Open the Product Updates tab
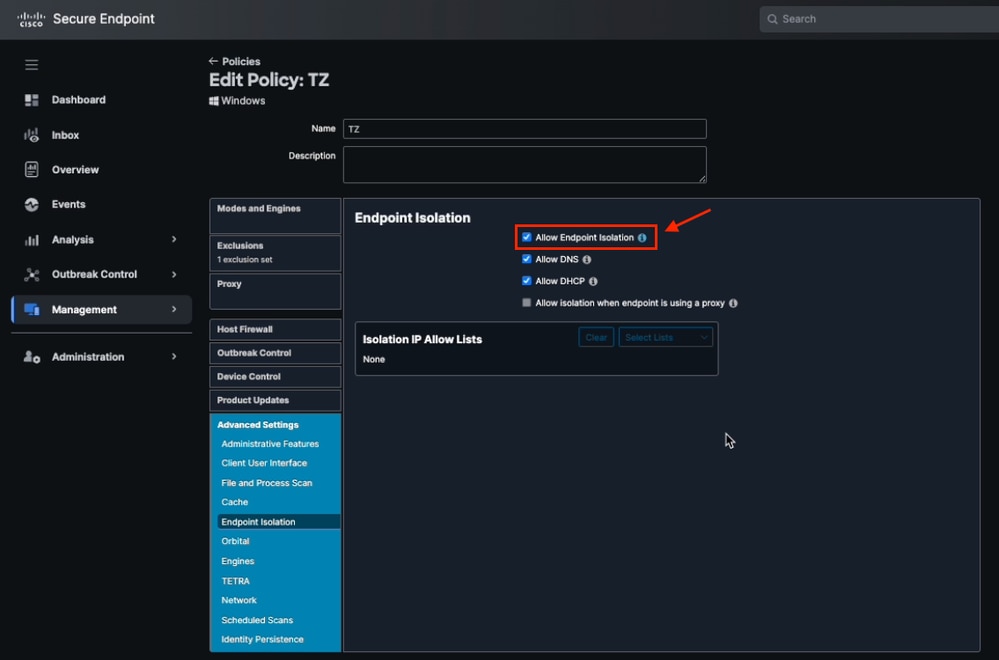Screen dimensions: 999x660 (x=275, y=400)
